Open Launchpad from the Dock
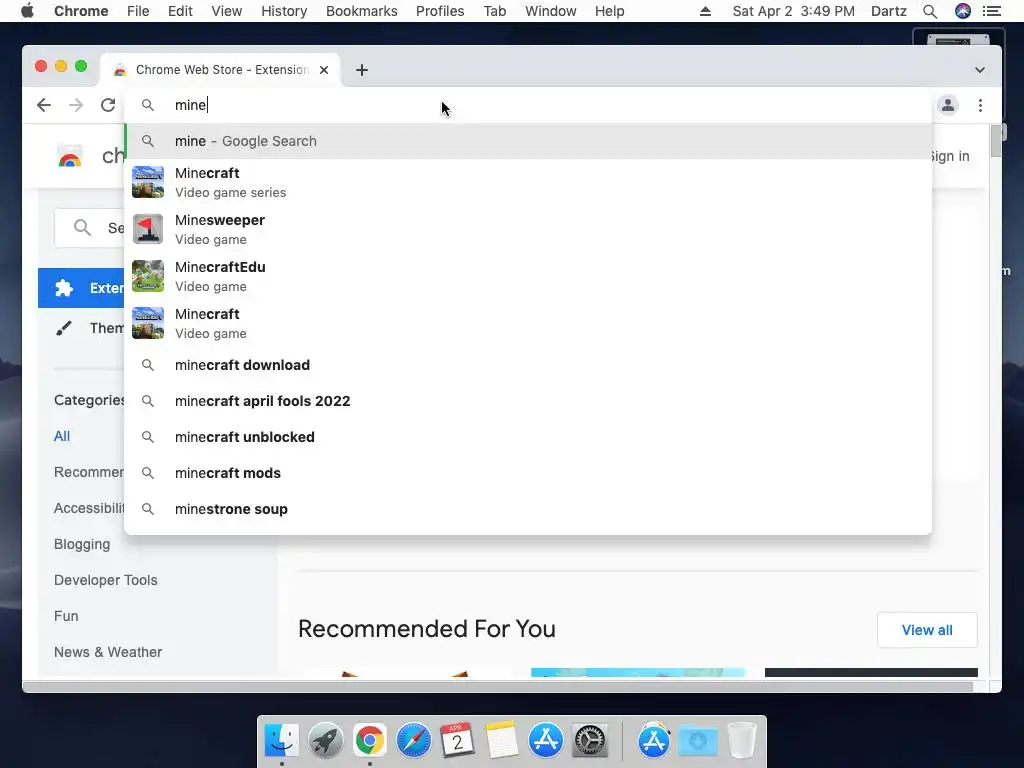This screenshot has height=768, width=1024. click(326, 740)
